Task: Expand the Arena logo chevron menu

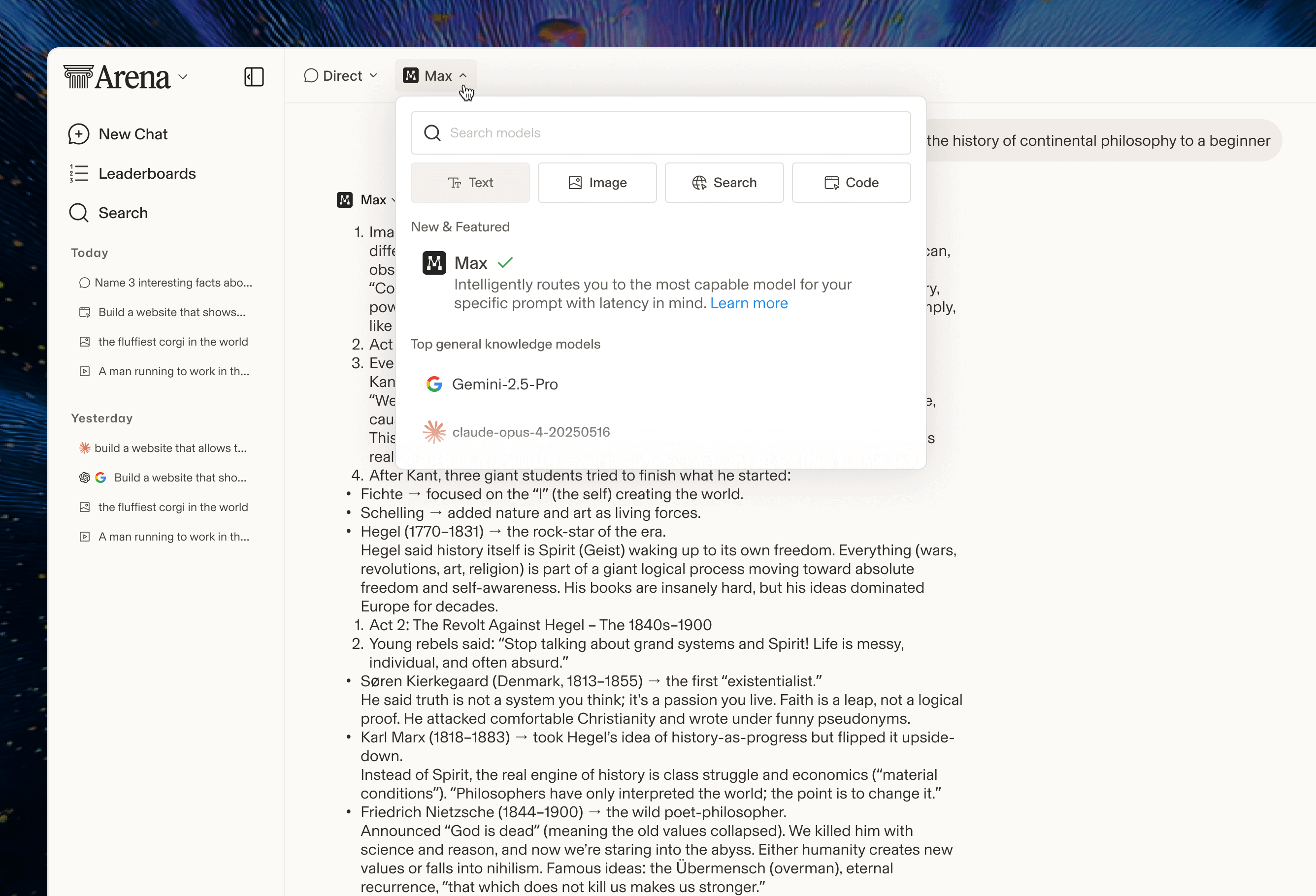Action: [183, 77]
